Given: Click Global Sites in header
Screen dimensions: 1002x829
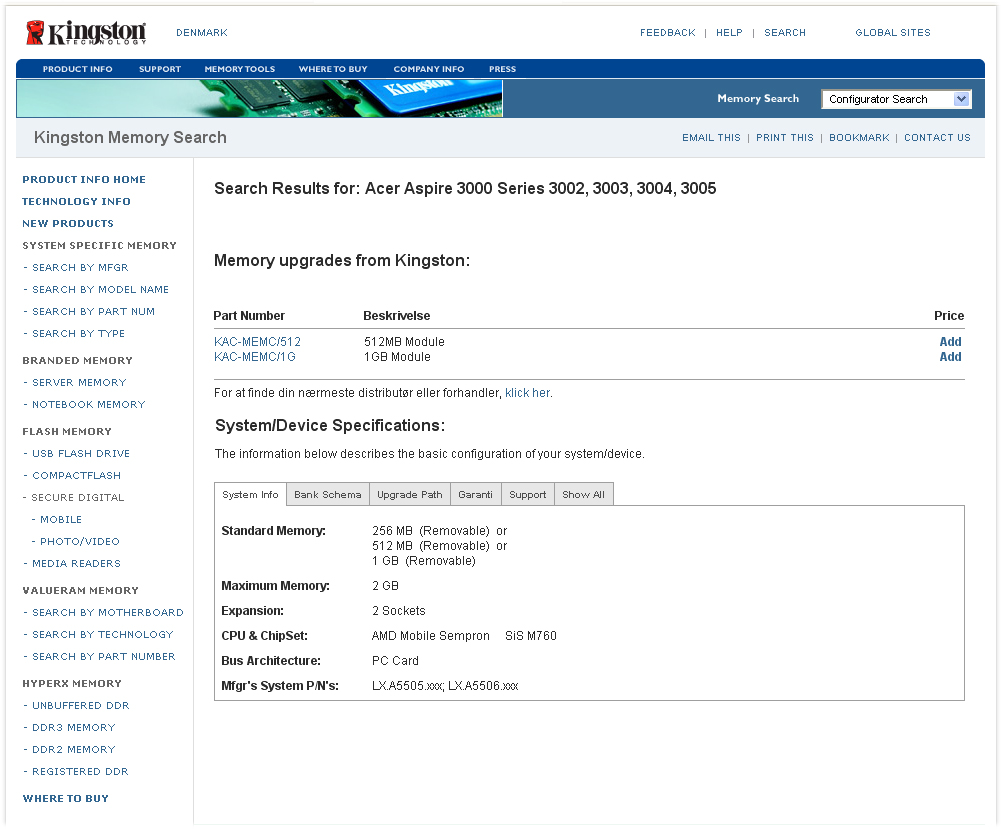Looking at the screenshot, I should tap(892, 33).
